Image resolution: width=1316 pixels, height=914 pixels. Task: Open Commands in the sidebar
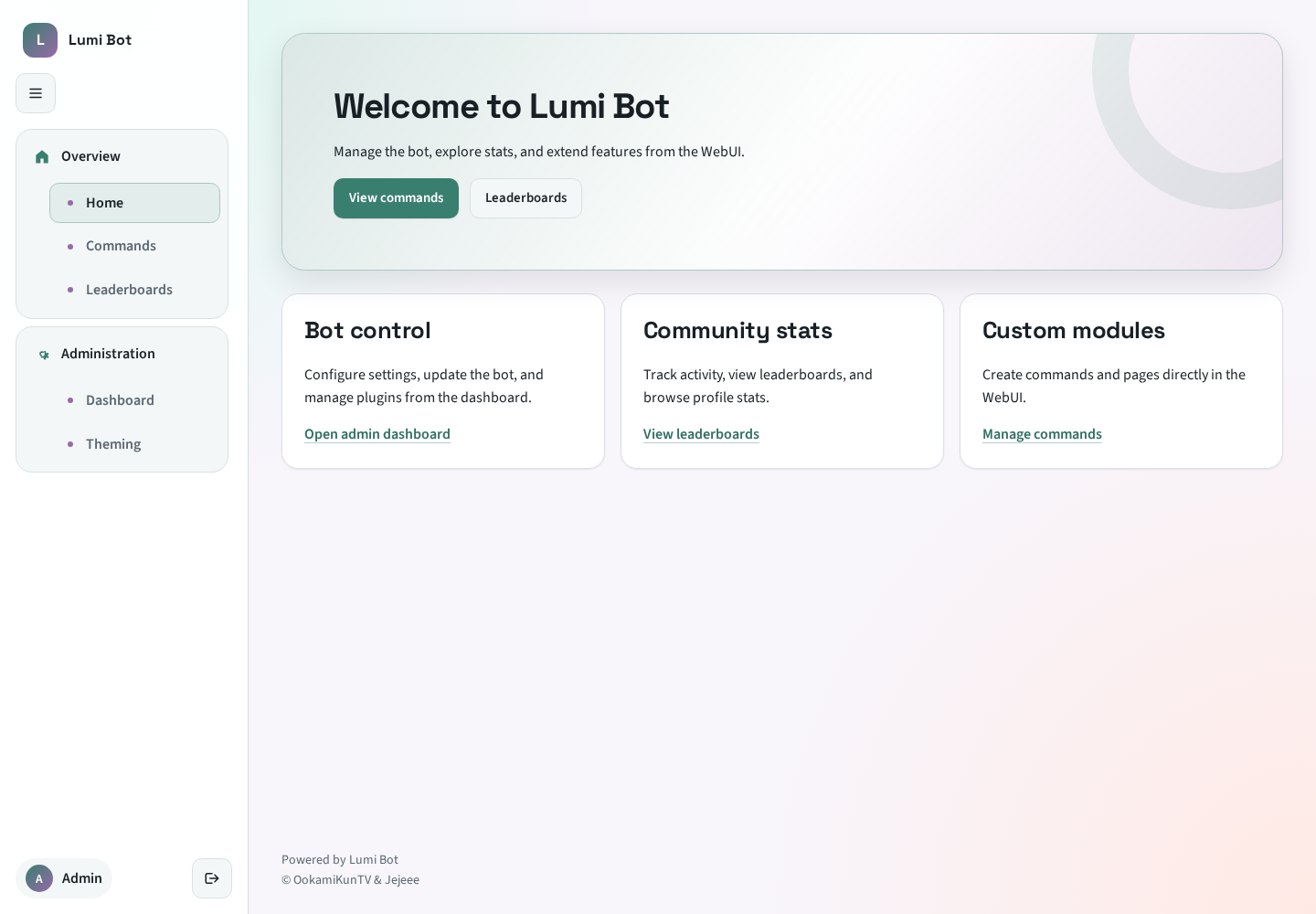(x=134, y=246)
